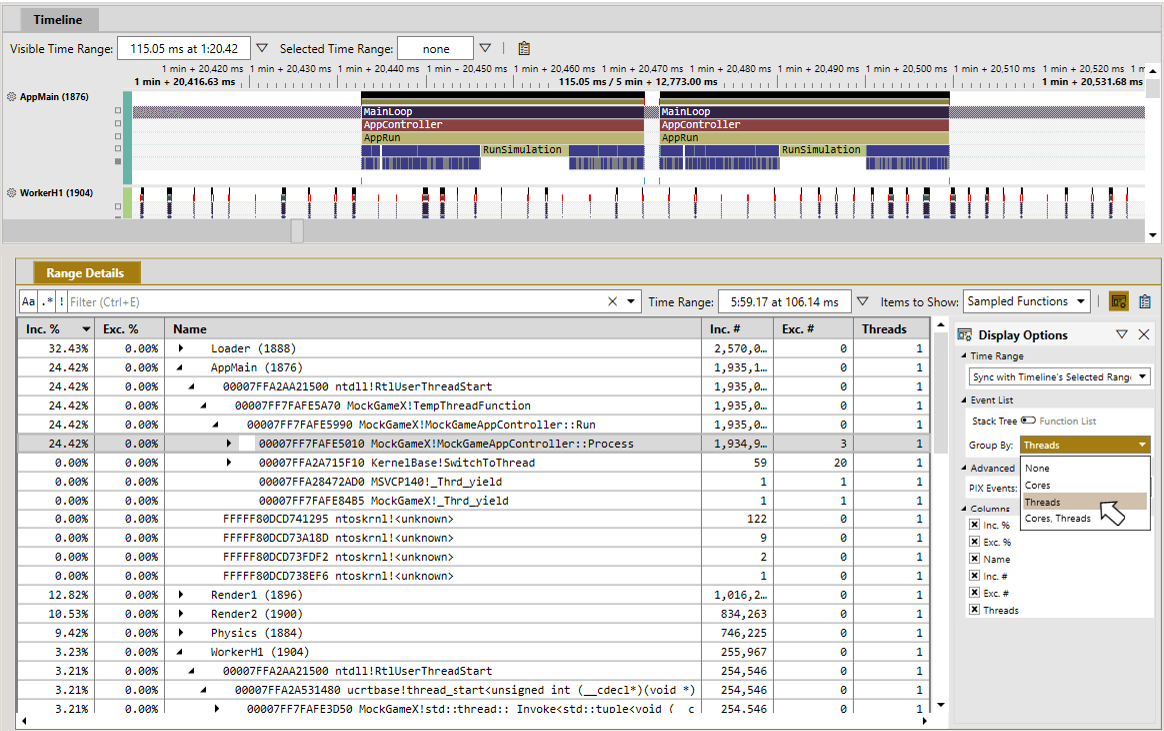The height and width of the screenshot is (731, 1164).
Task: Open settings gear for WorkerH1 (1904) timeline lane
Action: [x=11, y=193]
